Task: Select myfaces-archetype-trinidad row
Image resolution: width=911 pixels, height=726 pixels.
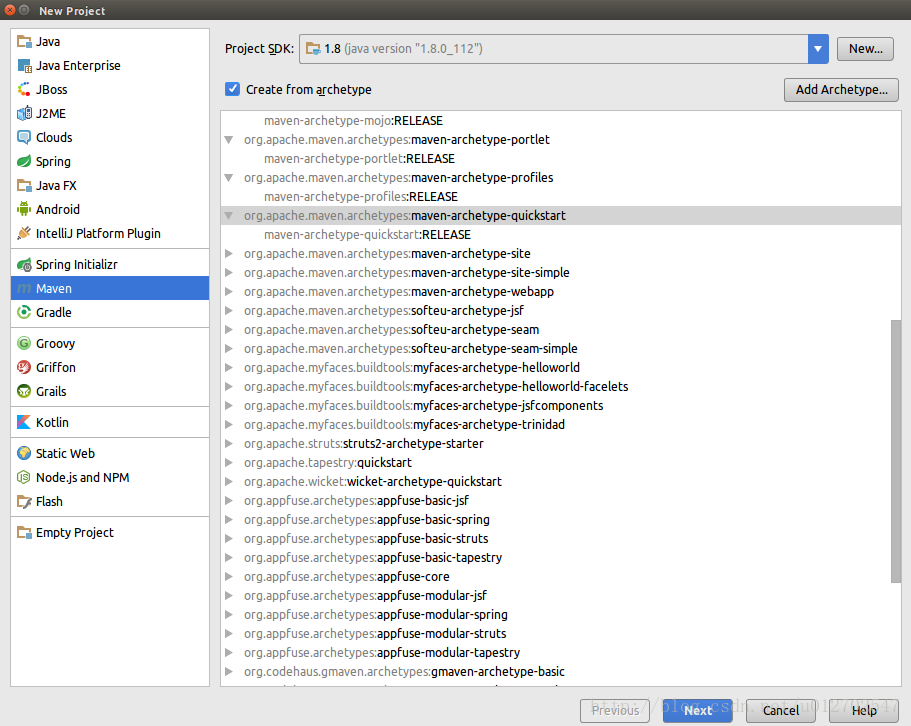Action: point(561,425)
